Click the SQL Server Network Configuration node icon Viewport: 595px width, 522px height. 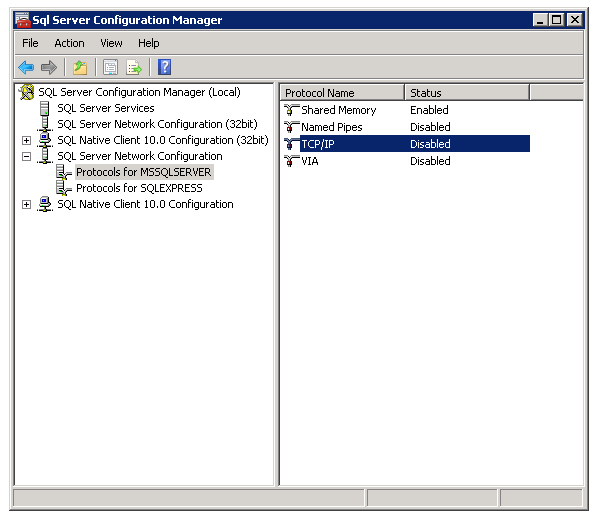point(45,156)
